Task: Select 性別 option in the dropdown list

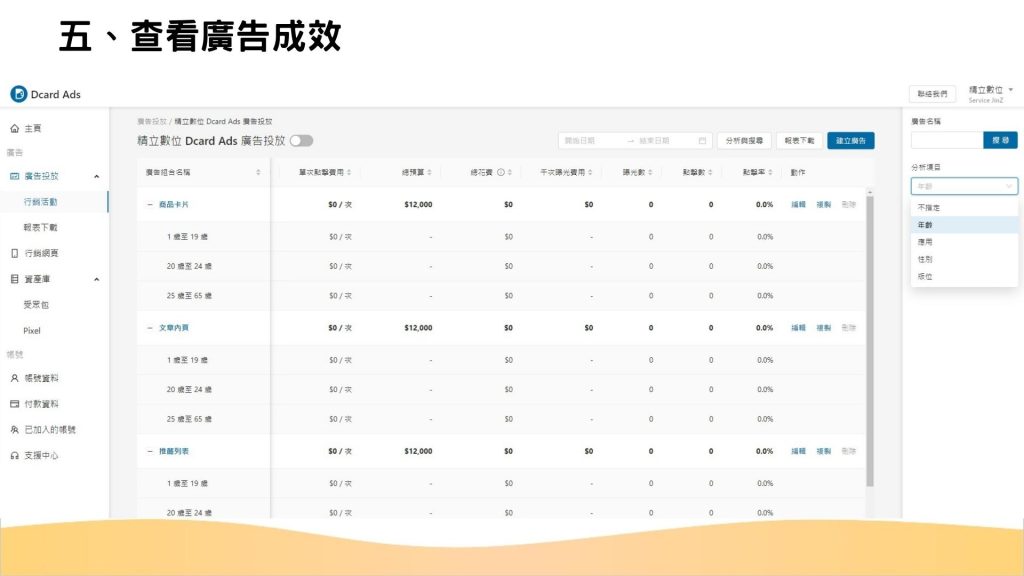Action: pos(964,259)
